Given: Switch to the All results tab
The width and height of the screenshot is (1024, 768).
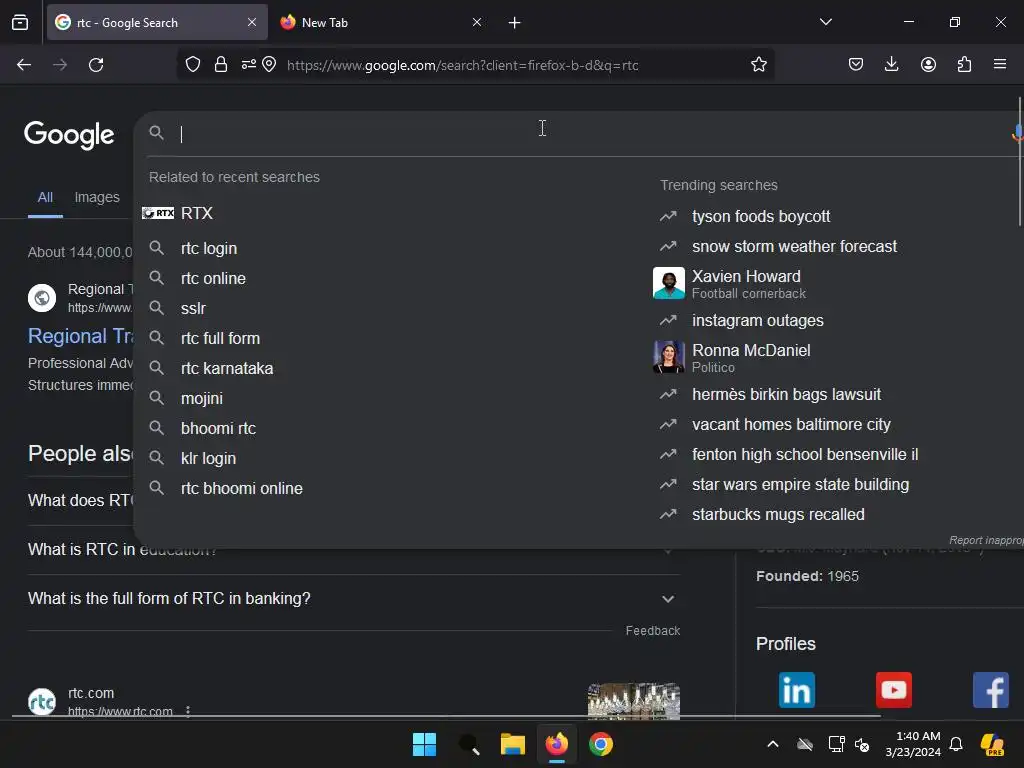Looking at the screenshot, I should pyautogui.click(x=45, y=197).
